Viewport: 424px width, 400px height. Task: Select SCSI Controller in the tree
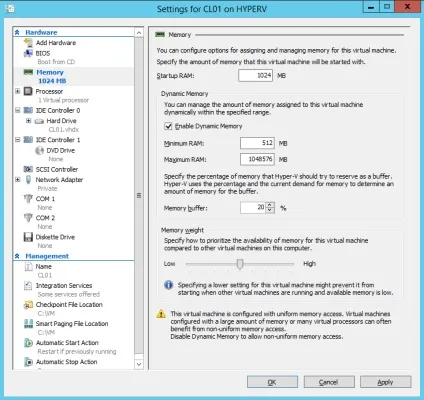coord(57,169)
